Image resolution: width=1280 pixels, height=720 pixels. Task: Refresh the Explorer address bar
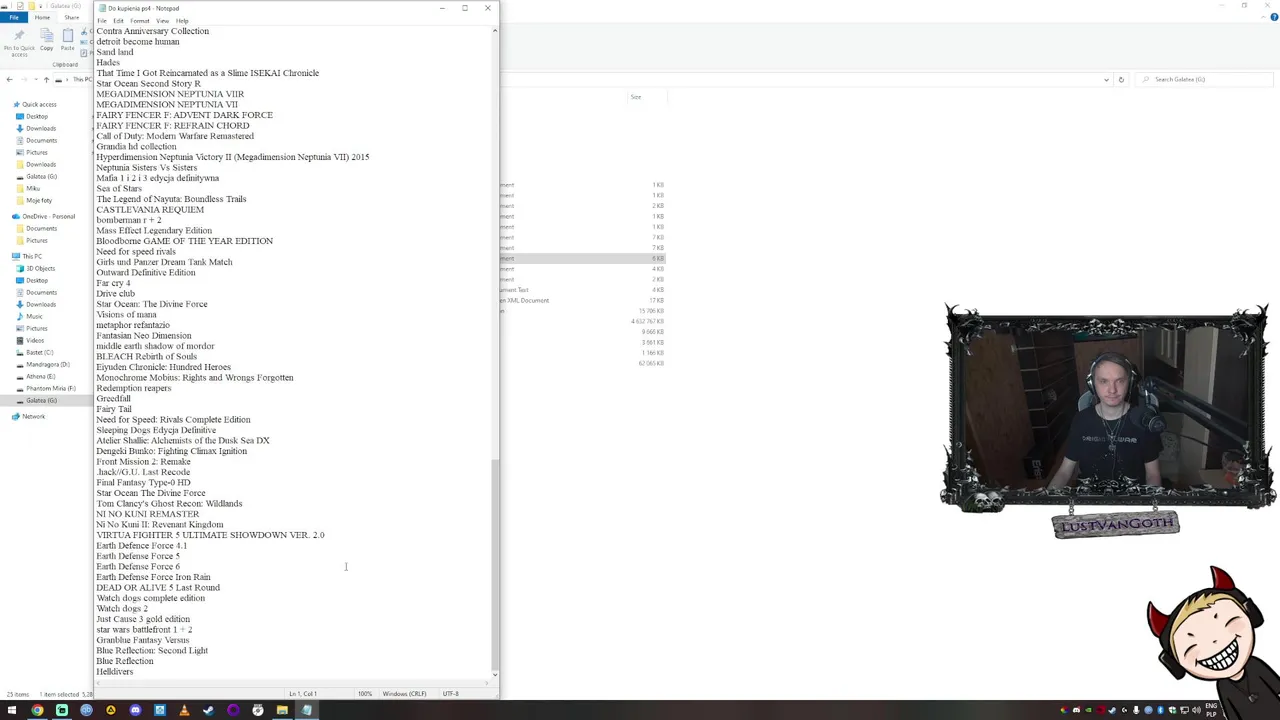pyautogui.click(x=1121, y=79)
